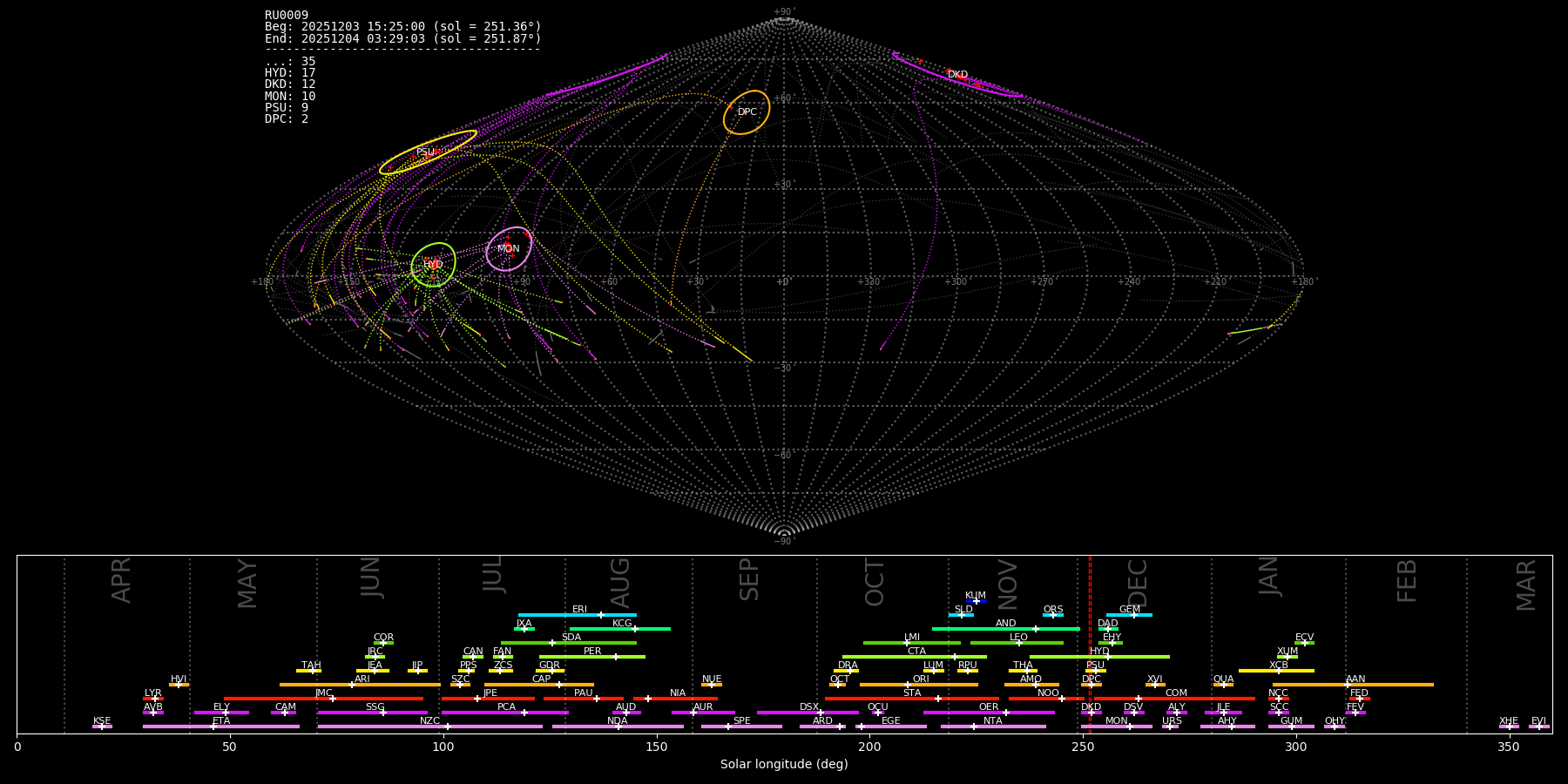
Task: Click the CAP shower label in timeline
Action: (x=541, y=679)
